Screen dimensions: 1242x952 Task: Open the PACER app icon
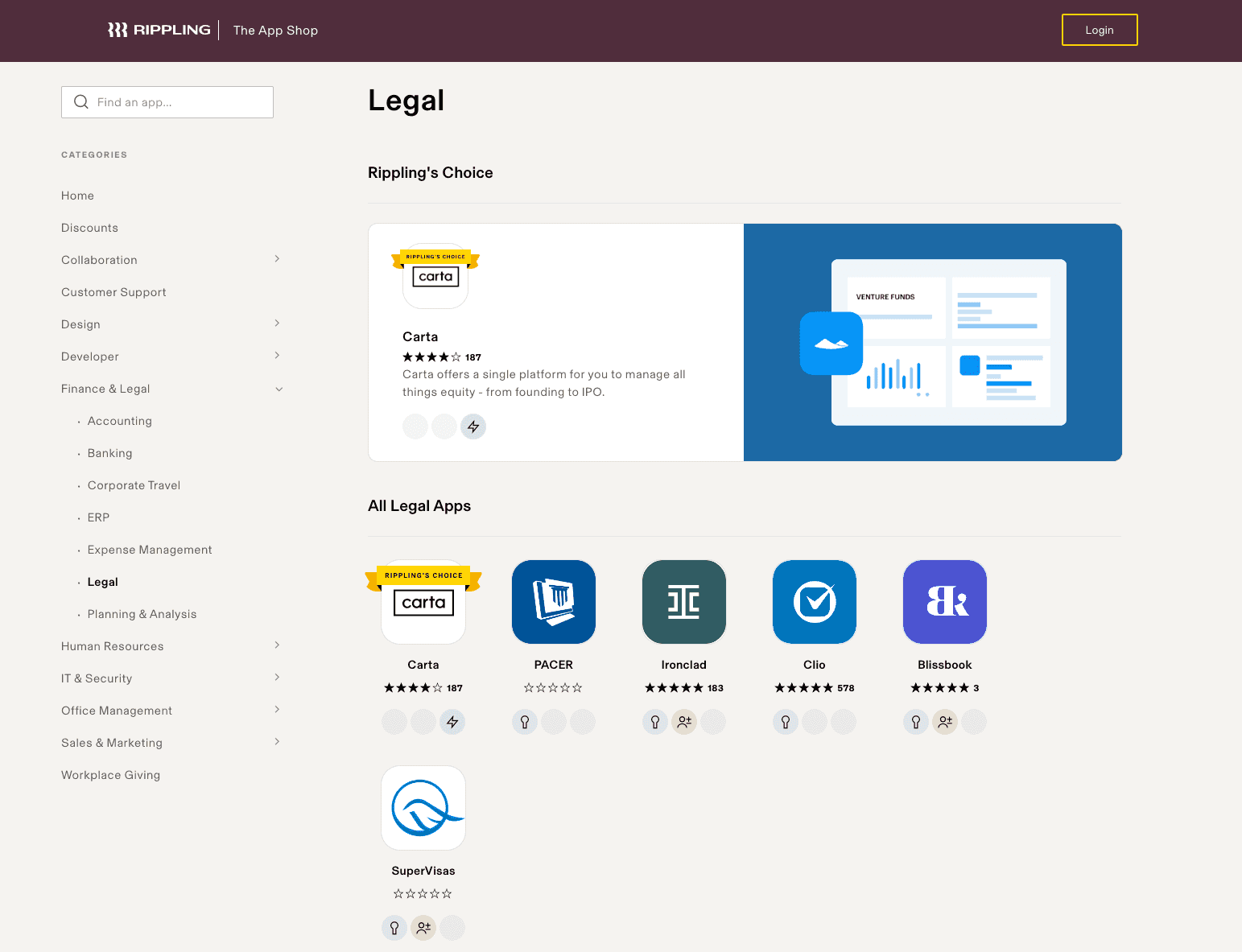[554, 602]
